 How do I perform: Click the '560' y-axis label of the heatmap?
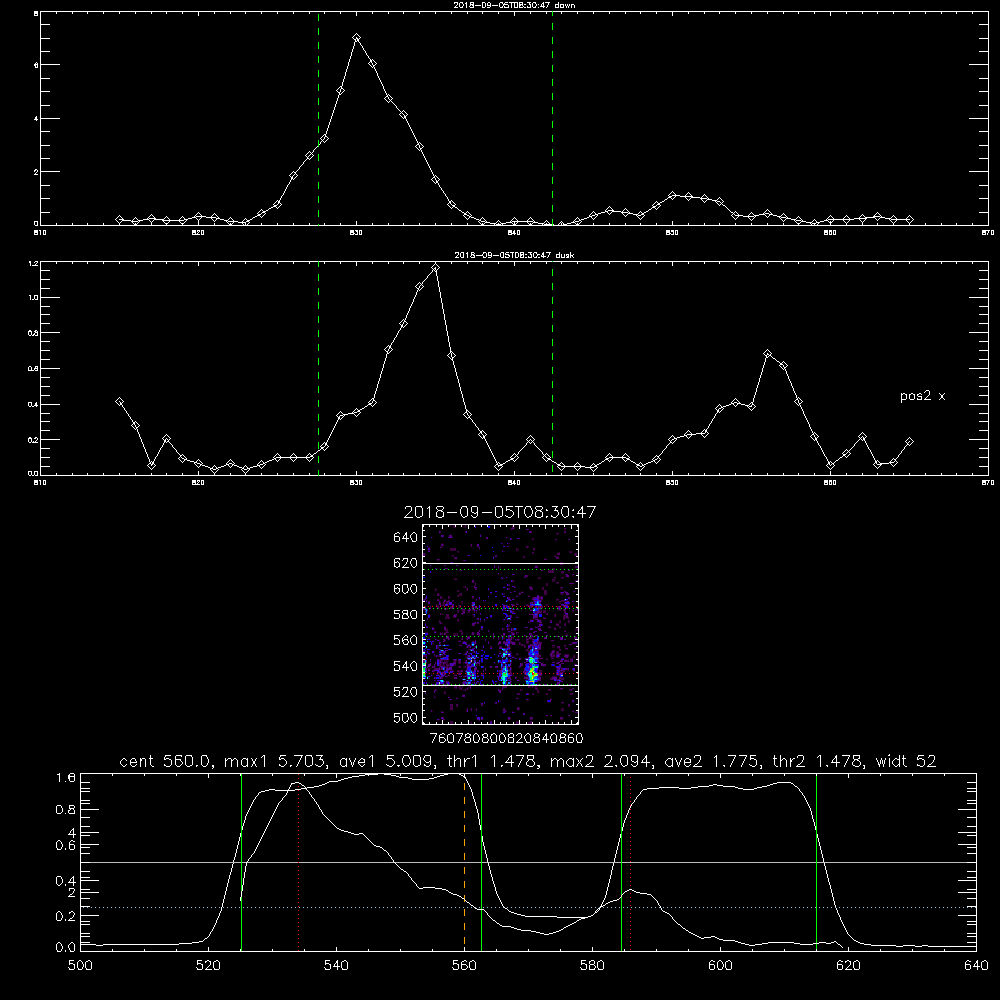click(x=406, y=640)
